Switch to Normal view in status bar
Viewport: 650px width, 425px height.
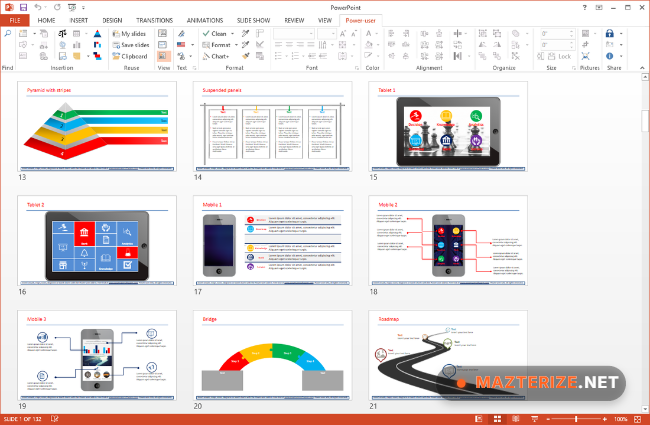478,419
